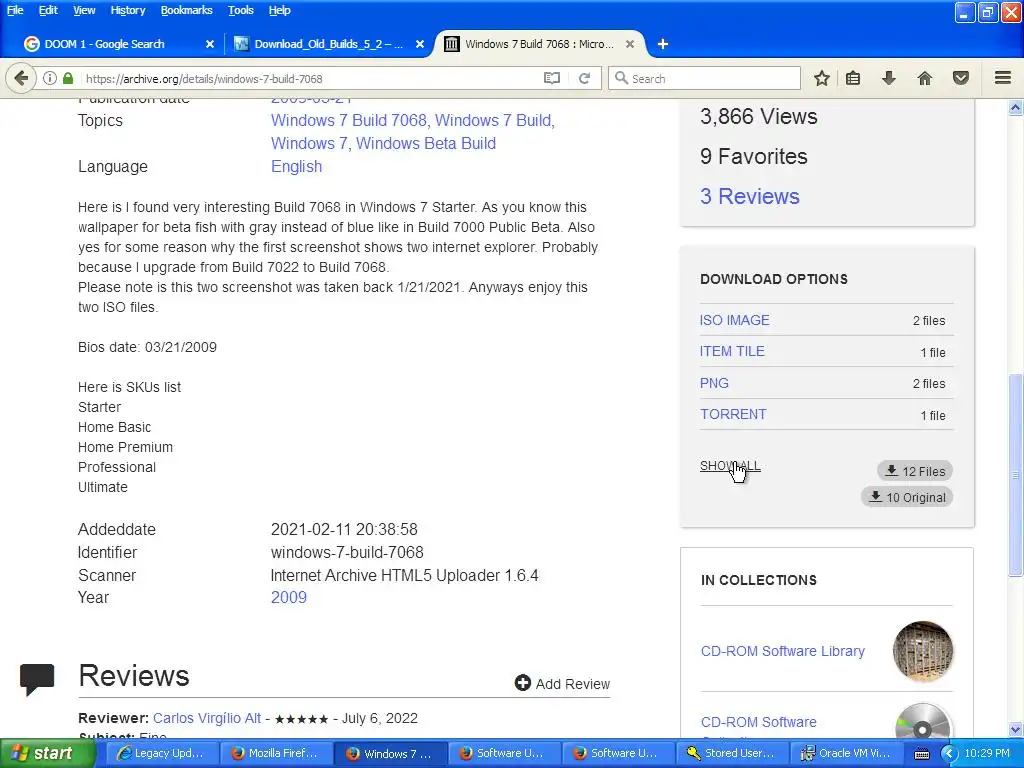
Task: Click Windows 7 Build 7068 topic link
Action: coord(349,120)
